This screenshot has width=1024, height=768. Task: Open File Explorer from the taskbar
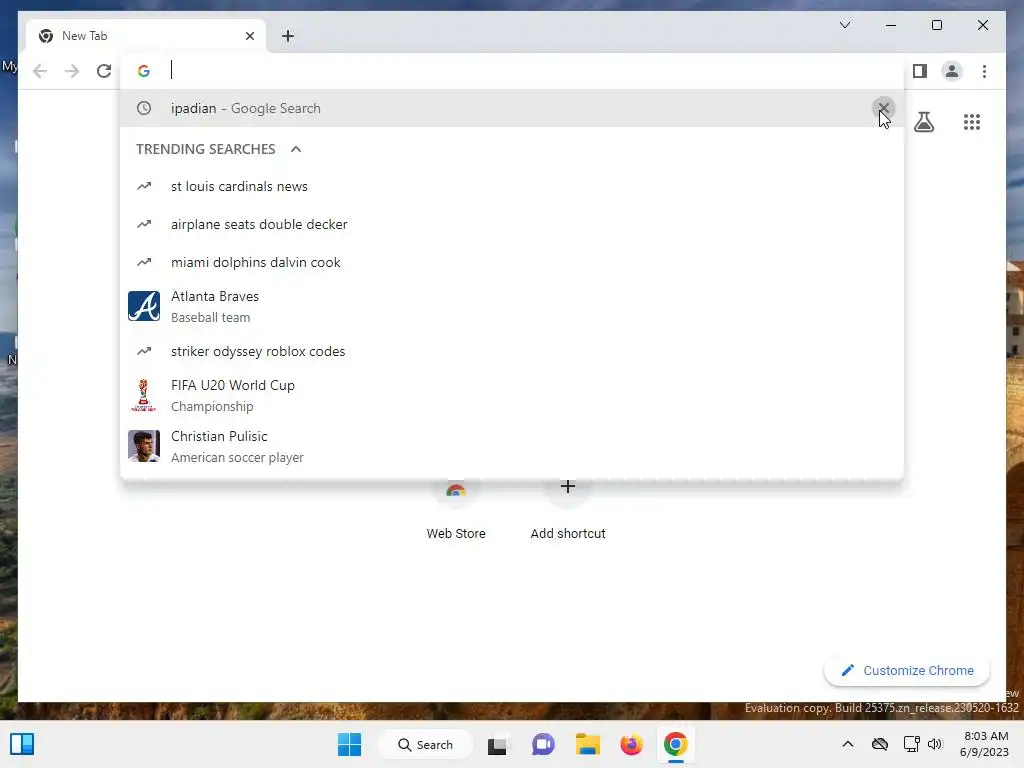point(587,744)
